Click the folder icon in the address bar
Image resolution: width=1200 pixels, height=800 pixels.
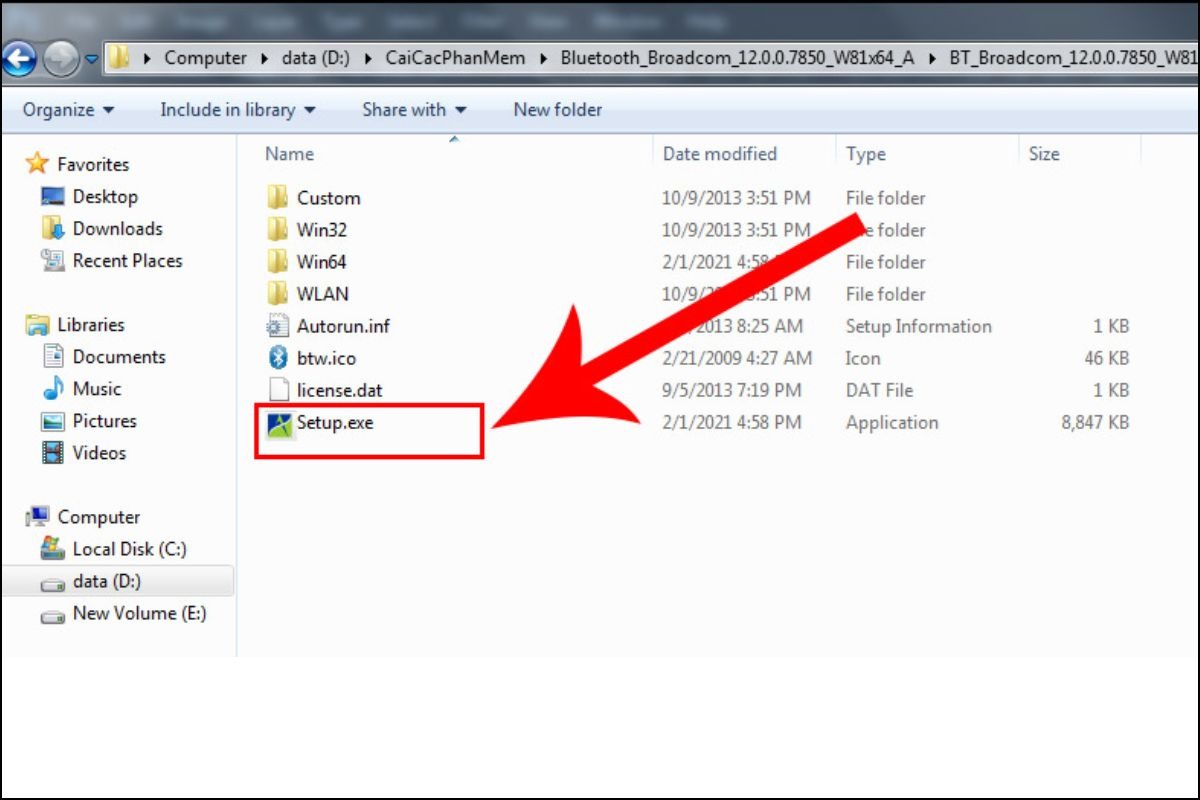(118, 57)
